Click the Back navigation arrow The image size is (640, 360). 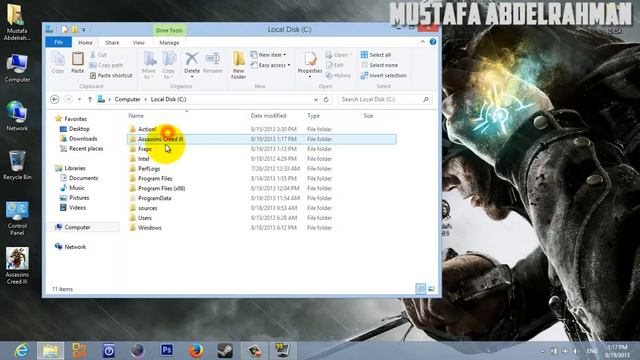(55, 99)
